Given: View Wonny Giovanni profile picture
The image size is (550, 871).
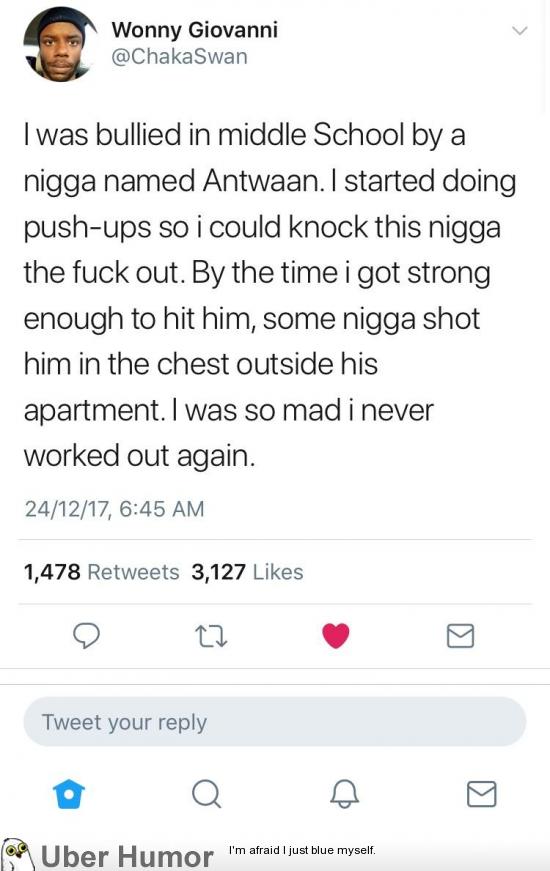Looking at the screenshot, I should tap(61, 44).
